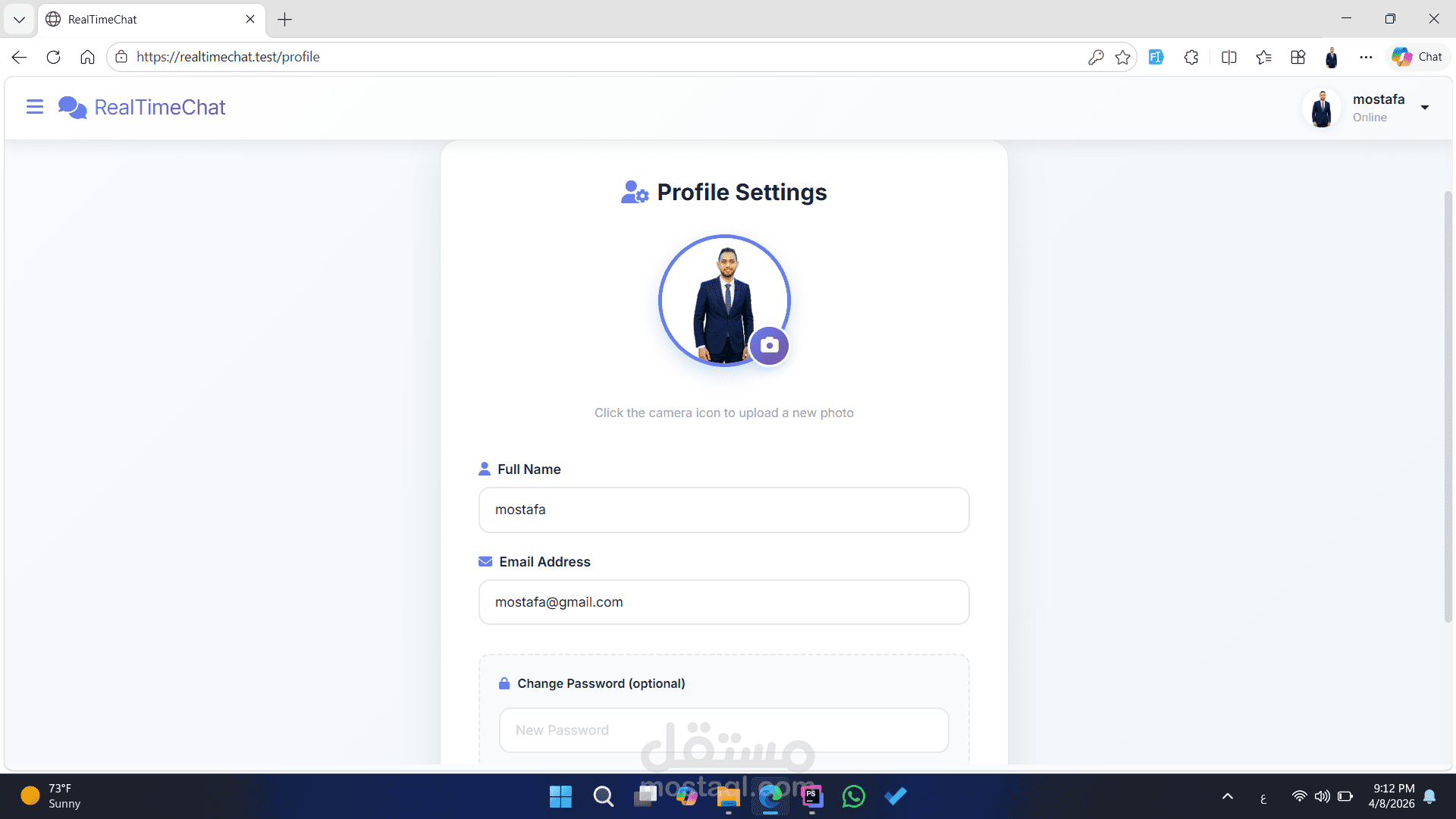Click the New Password field

(x=723, y=730)
